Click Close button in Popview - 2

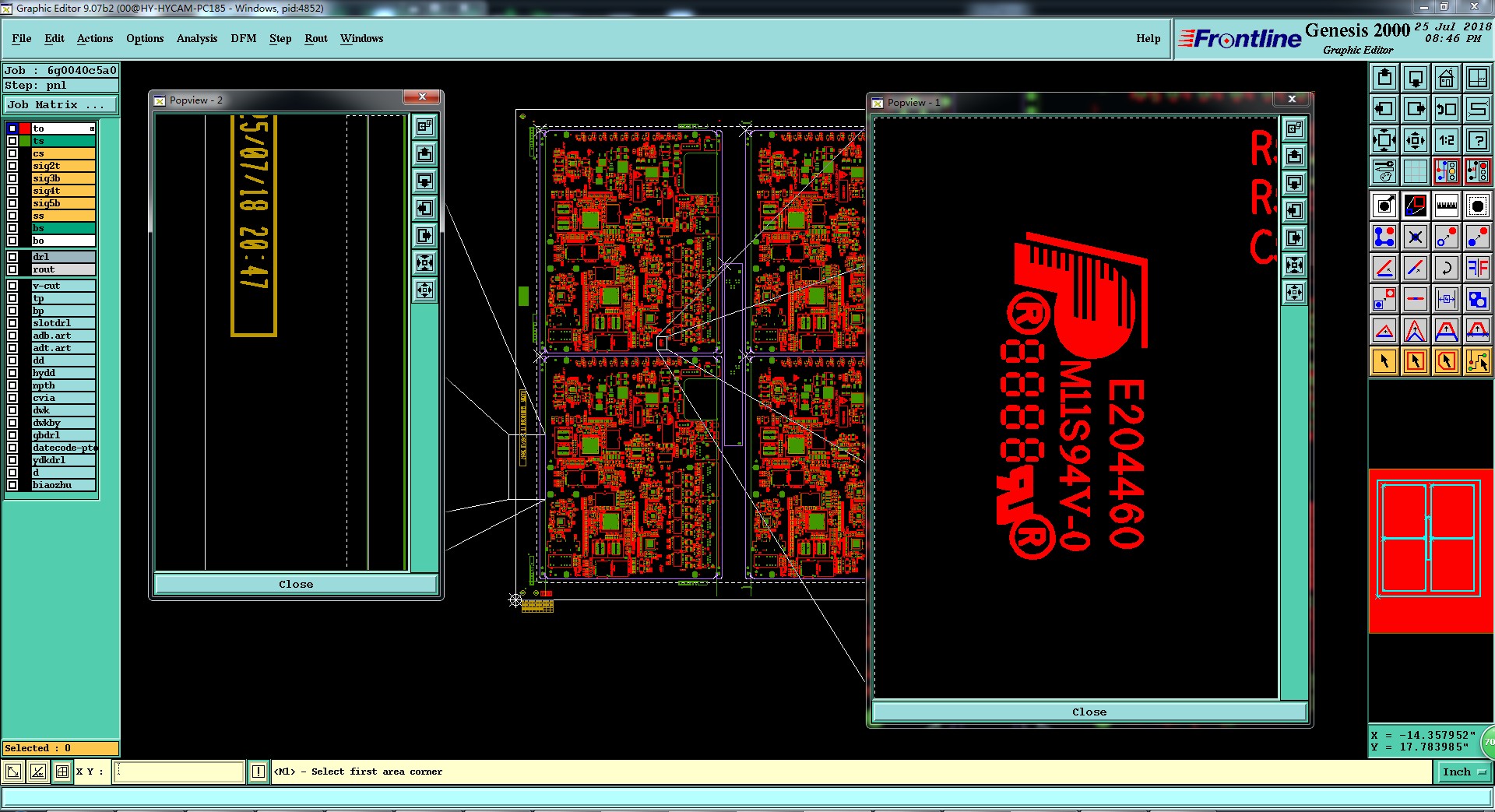pos(296,584)
